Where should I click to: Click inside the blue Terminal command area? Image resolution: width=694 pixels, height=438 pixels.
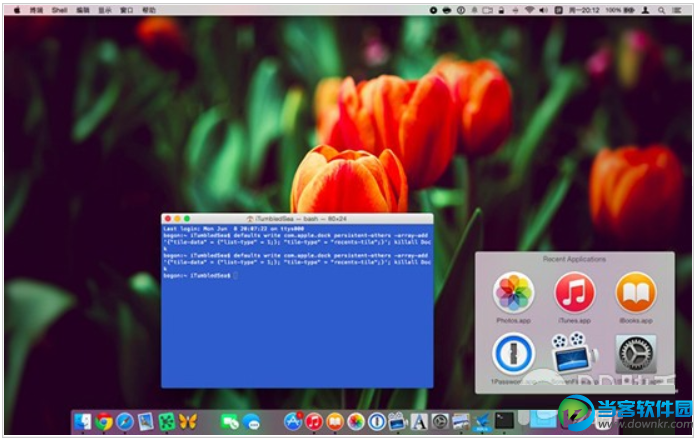(x=297, y=330)
